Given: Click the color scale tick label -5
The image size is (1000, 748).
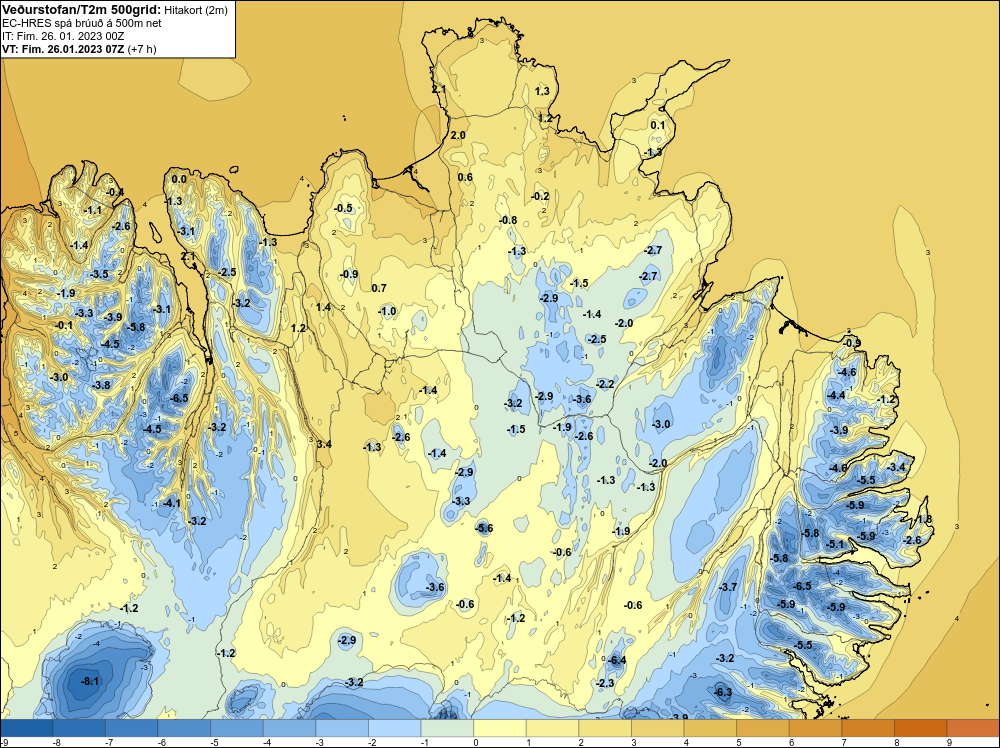Looking at the screenshot, I should (214, 742).
